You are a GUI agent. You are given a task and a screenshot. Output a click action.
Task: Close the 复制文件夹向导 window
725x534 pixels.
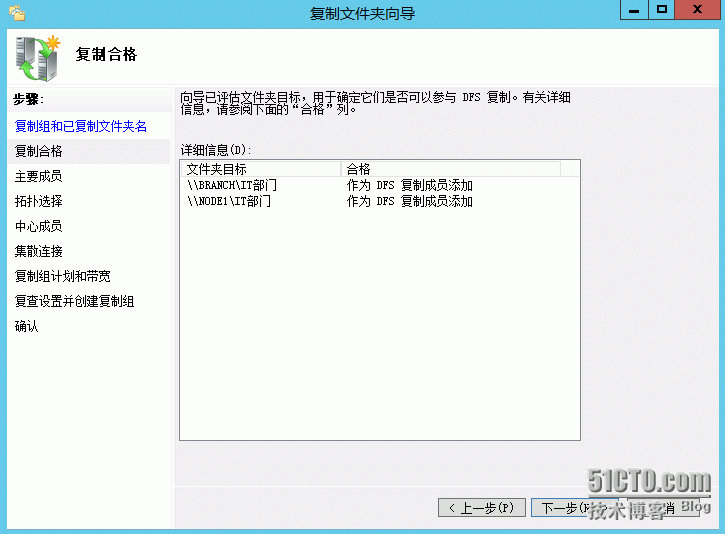coord(697,10)
